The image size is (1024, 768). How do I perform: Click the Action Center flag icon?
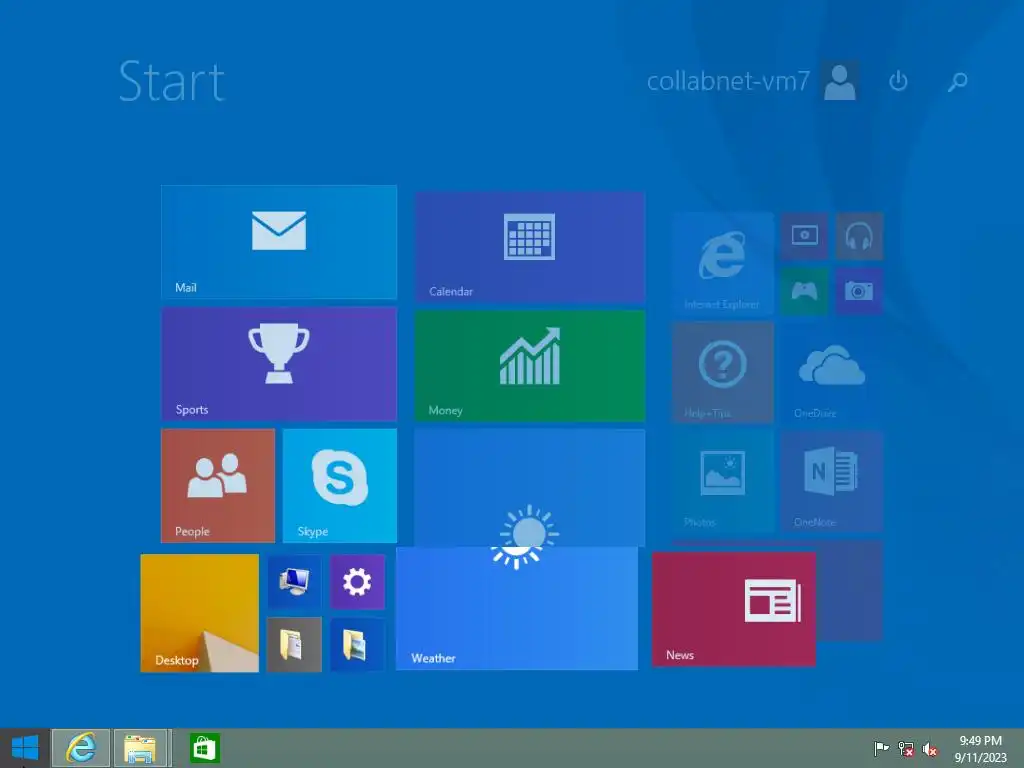point(881,748)
